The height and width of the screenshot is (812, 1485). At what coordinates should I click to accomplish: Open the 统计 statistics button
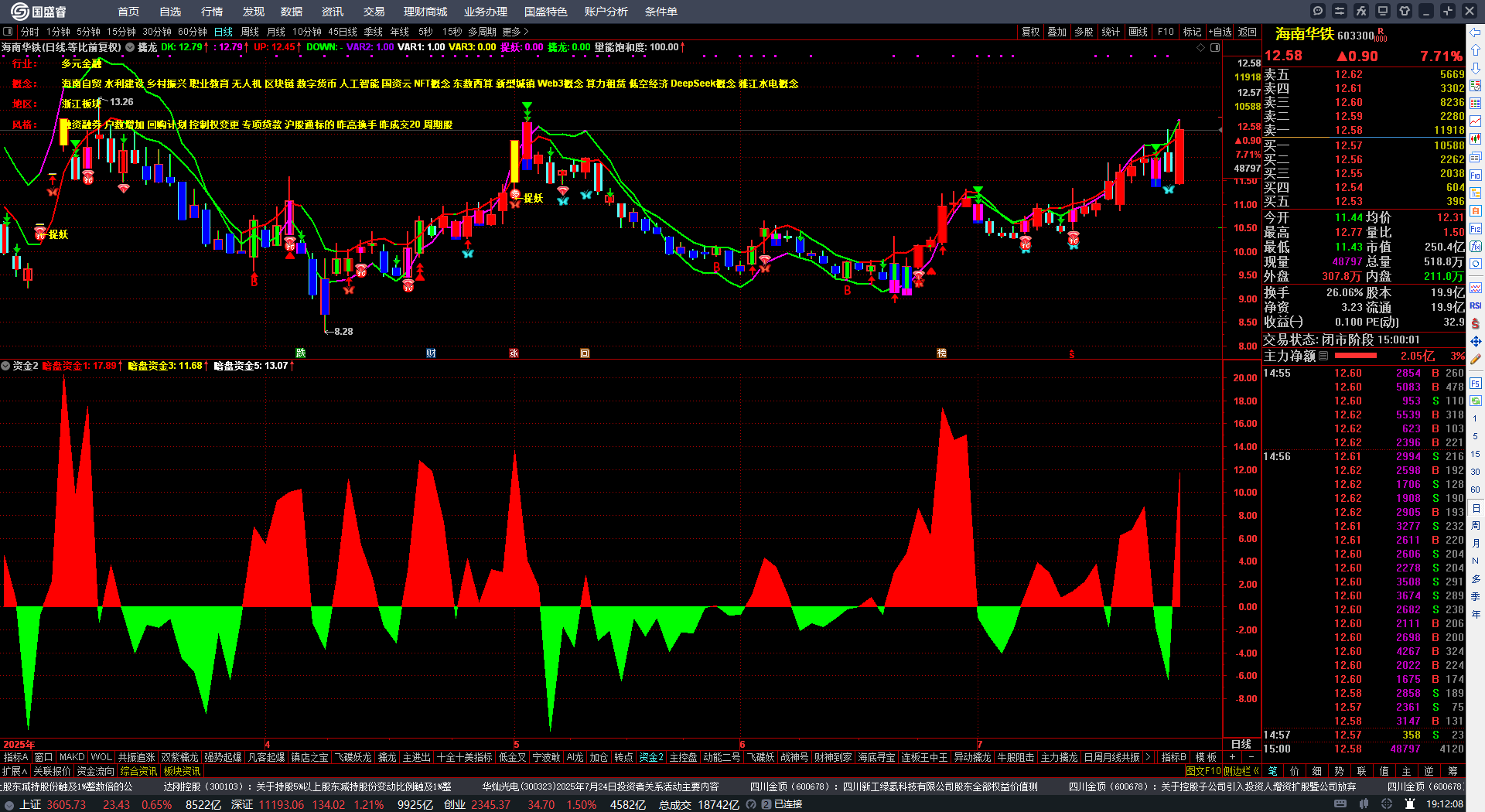(x=1111, y=32)
